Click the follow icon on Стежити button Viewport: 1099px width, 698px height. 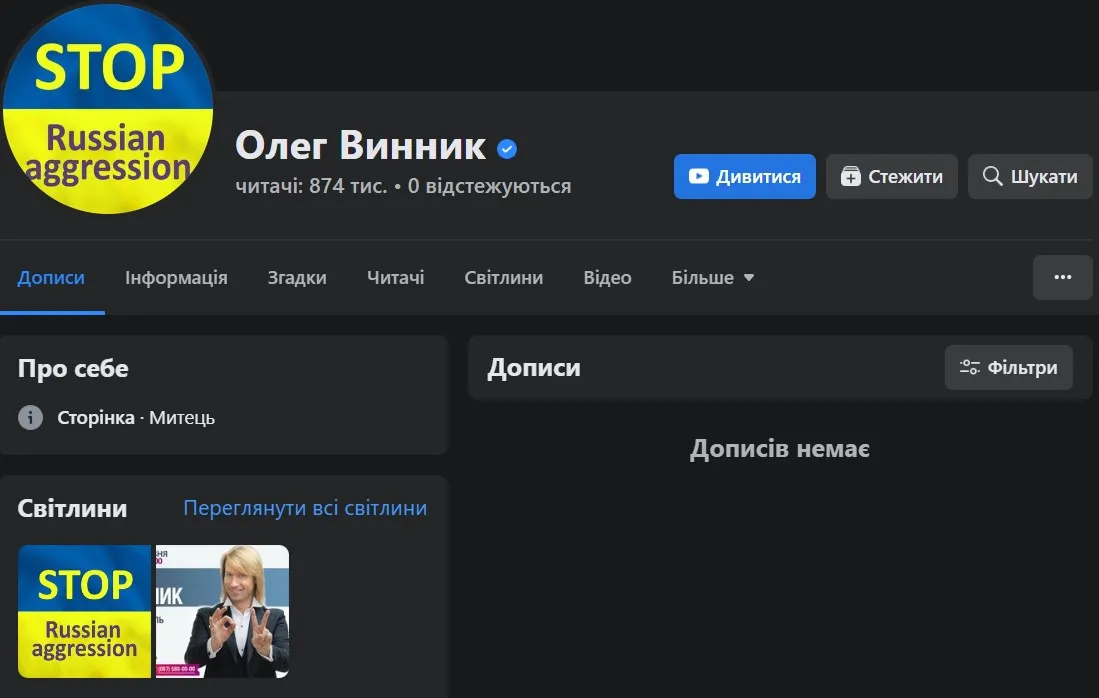coord(850,177)
